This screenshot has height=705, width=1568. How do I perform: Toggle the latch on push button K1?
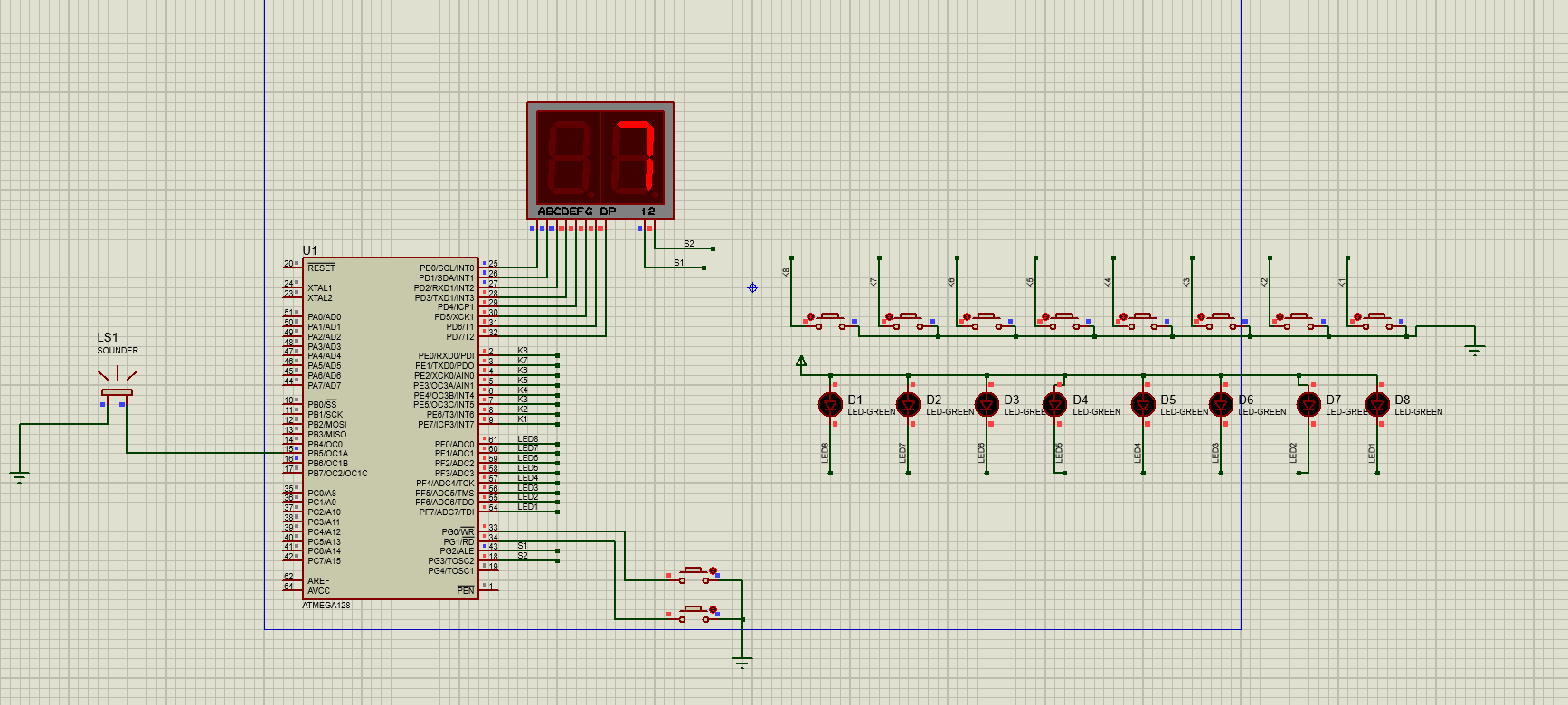[x=1357, y=316]
